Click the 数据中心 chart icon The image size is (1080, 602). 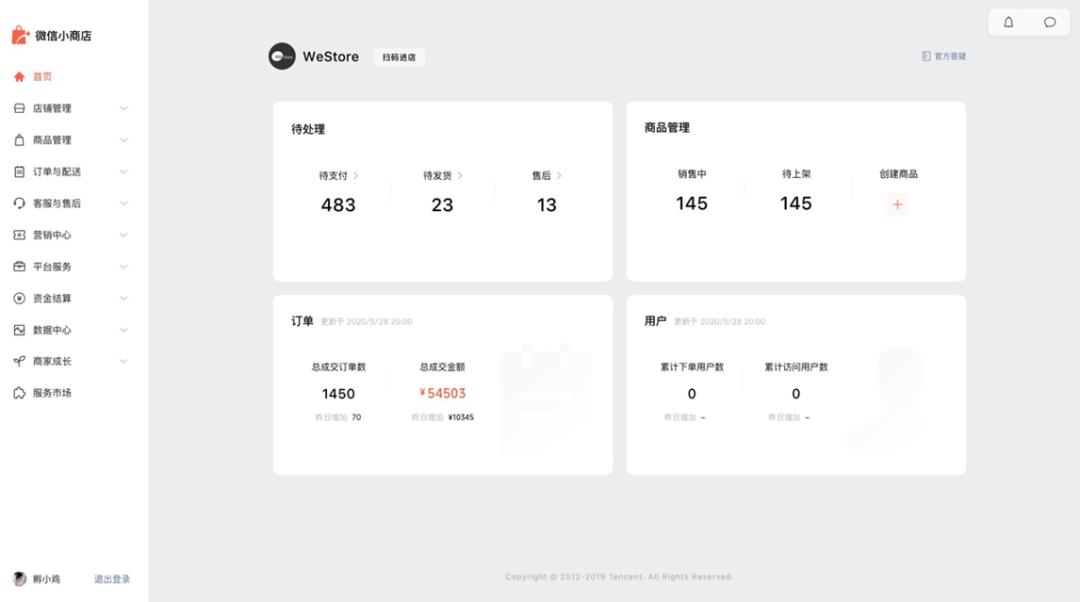[x=19, y=330]
